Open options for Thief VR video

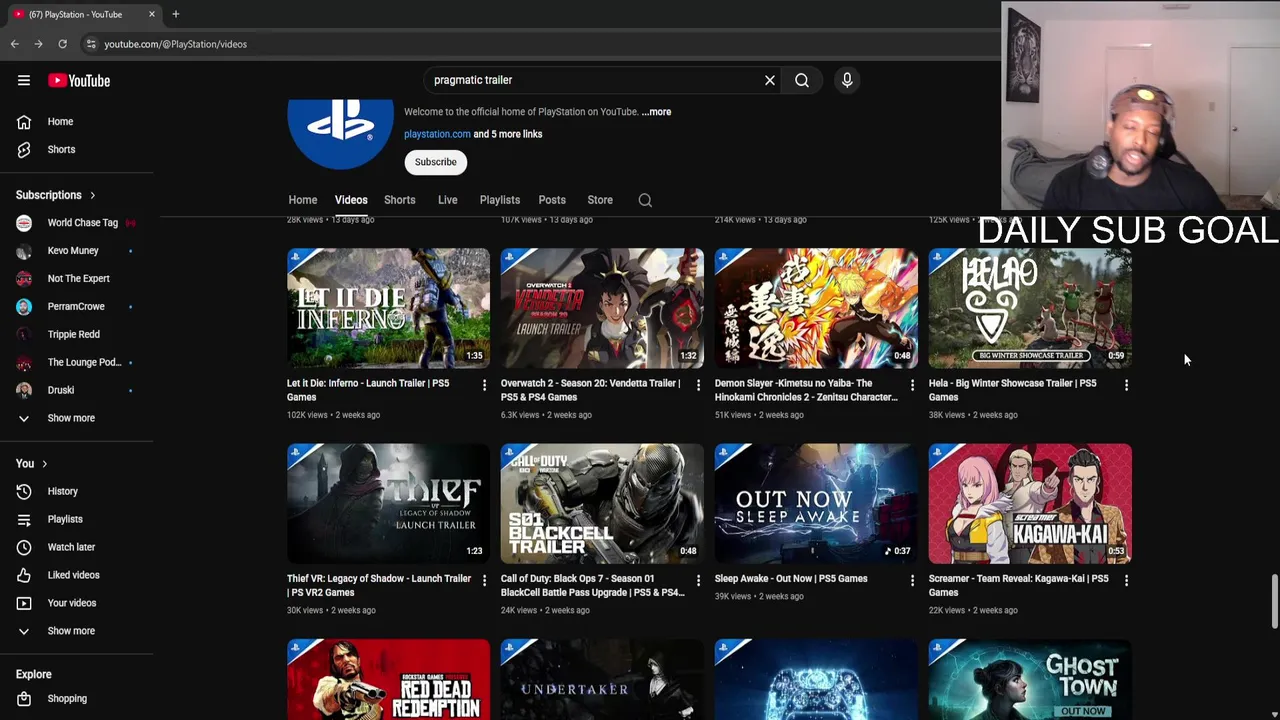(484, 580)
